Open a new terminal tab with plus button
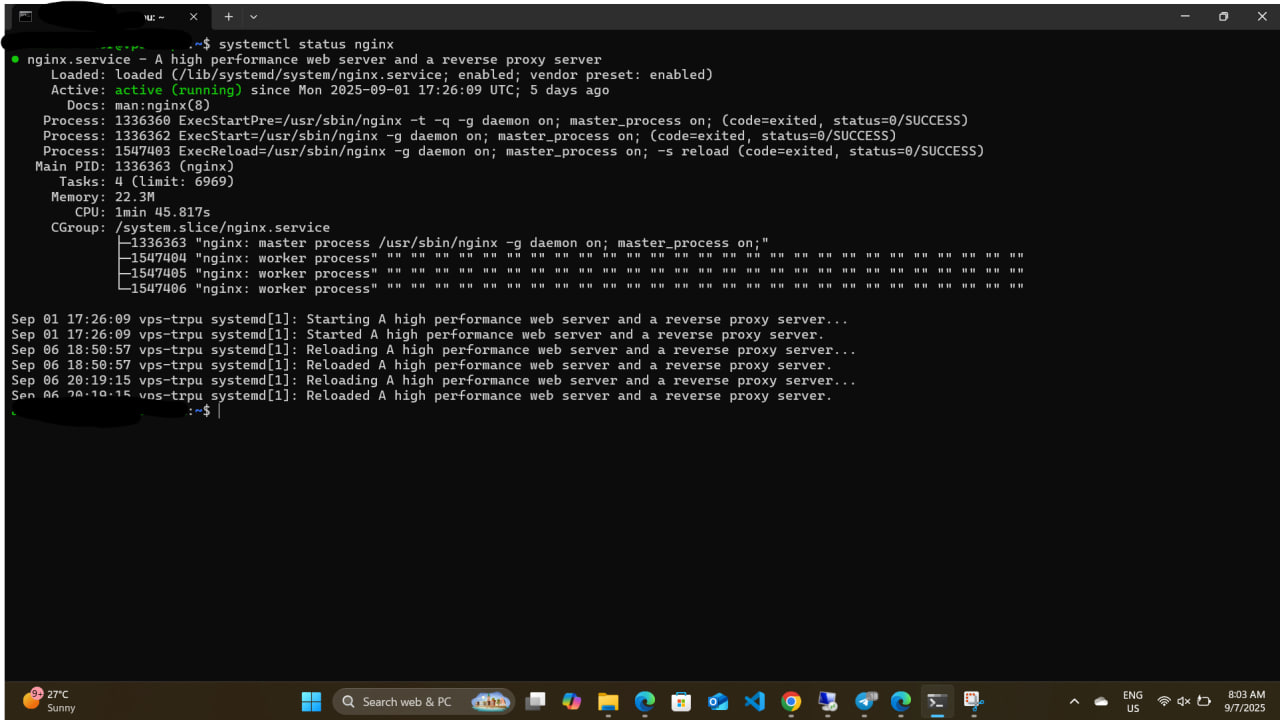Image resolution: width=1280 pixels, height=720 pixels. (x=228, y=17)
